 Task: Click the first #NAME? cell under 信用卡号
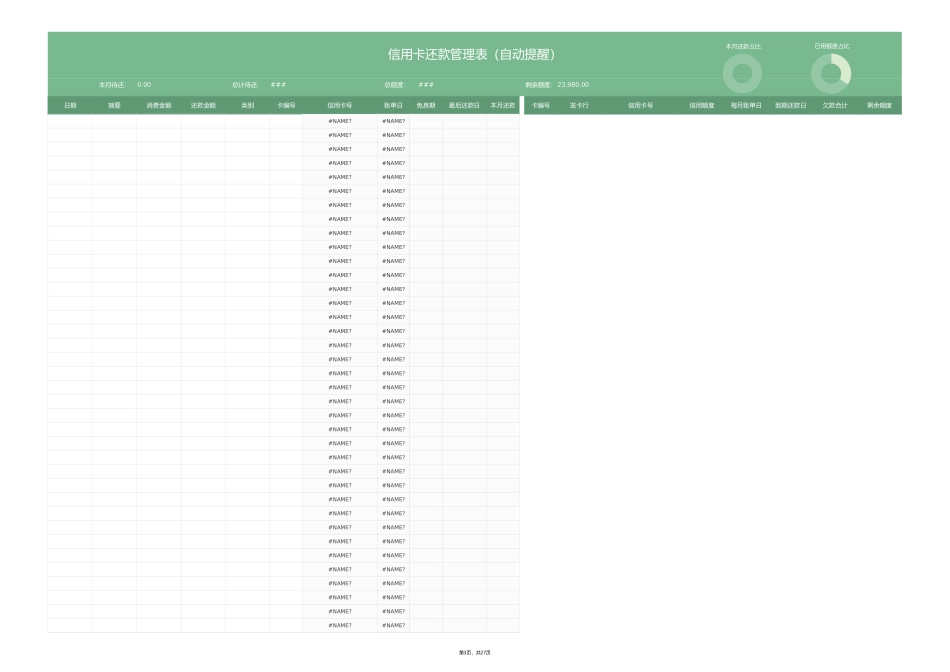(x=340, y=121)
